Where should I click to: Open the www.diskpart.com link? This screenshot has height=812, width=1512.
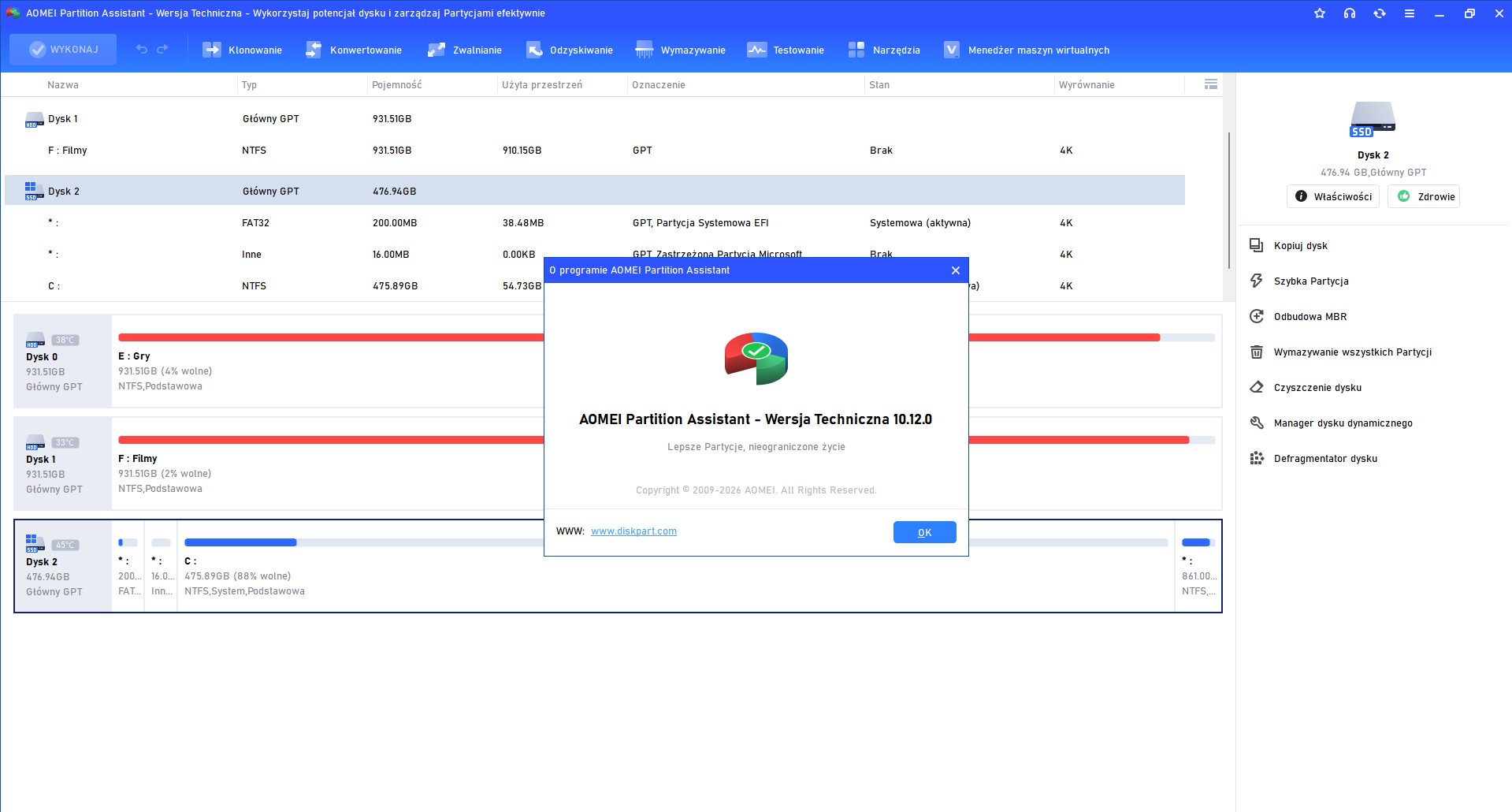tap(633, 531)
